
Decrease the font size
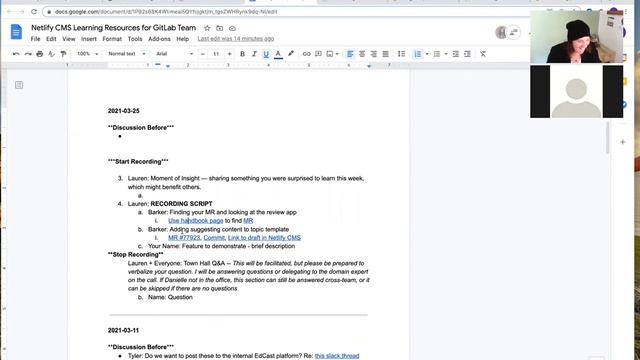[202, 54]
